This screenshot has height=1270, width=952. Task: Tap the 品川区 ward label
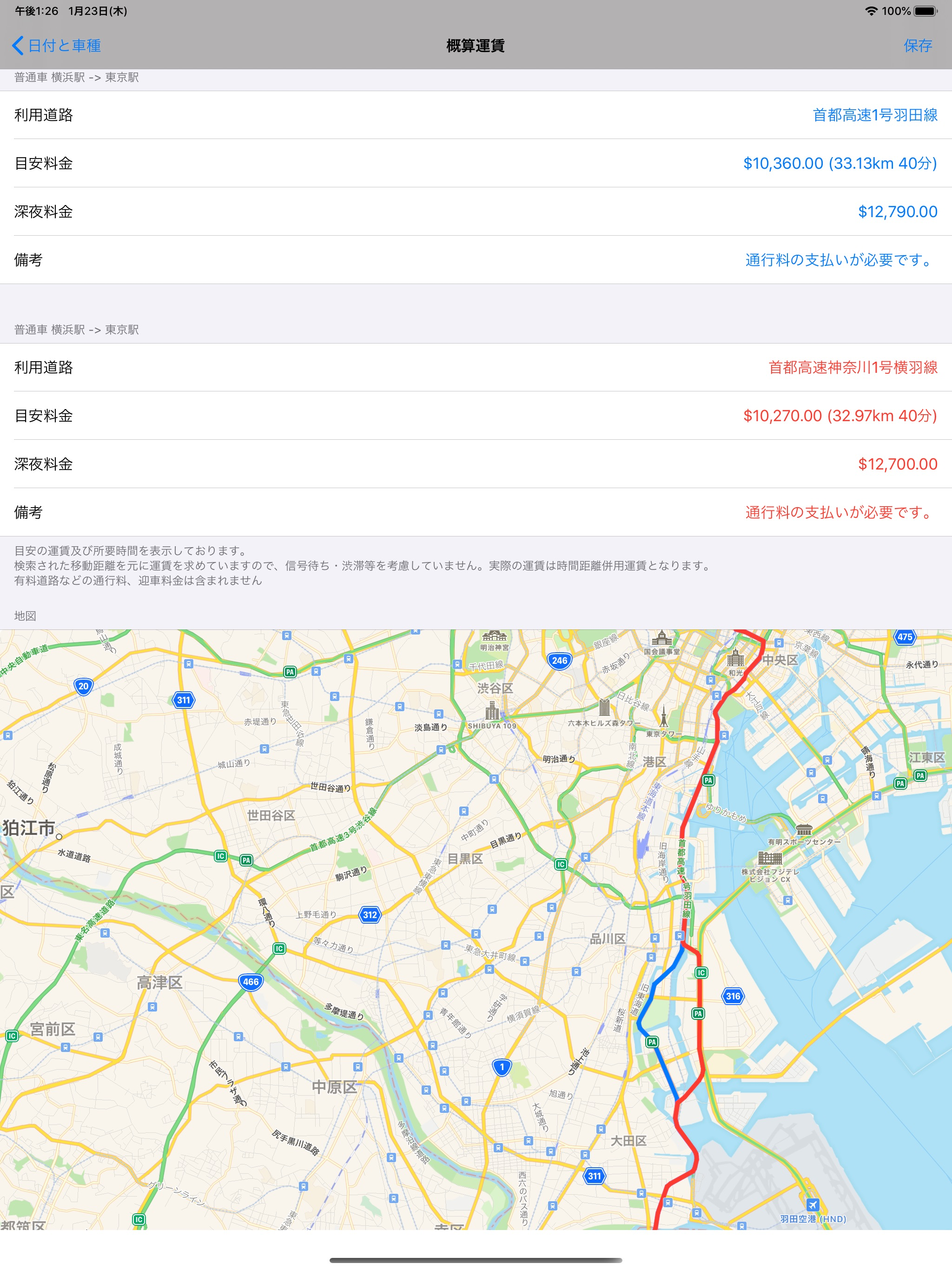pyautogui.click(x=608, y=939)
